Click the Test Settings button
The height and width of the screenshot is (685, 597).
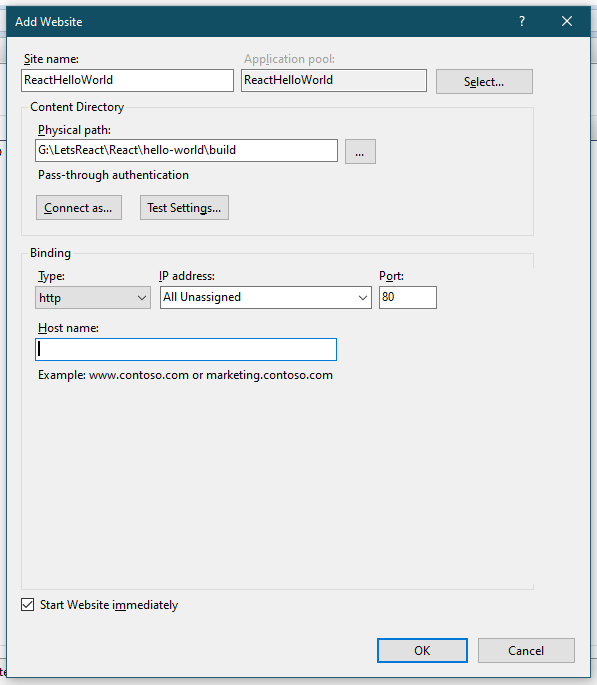click(184, 208)
